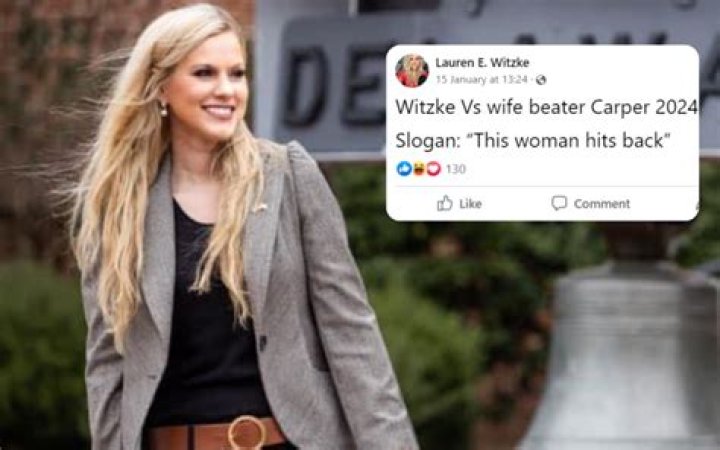This screenshot has height=450, width=720.
Task: Click the globe public-audience icon
Action: coord(541,80)
